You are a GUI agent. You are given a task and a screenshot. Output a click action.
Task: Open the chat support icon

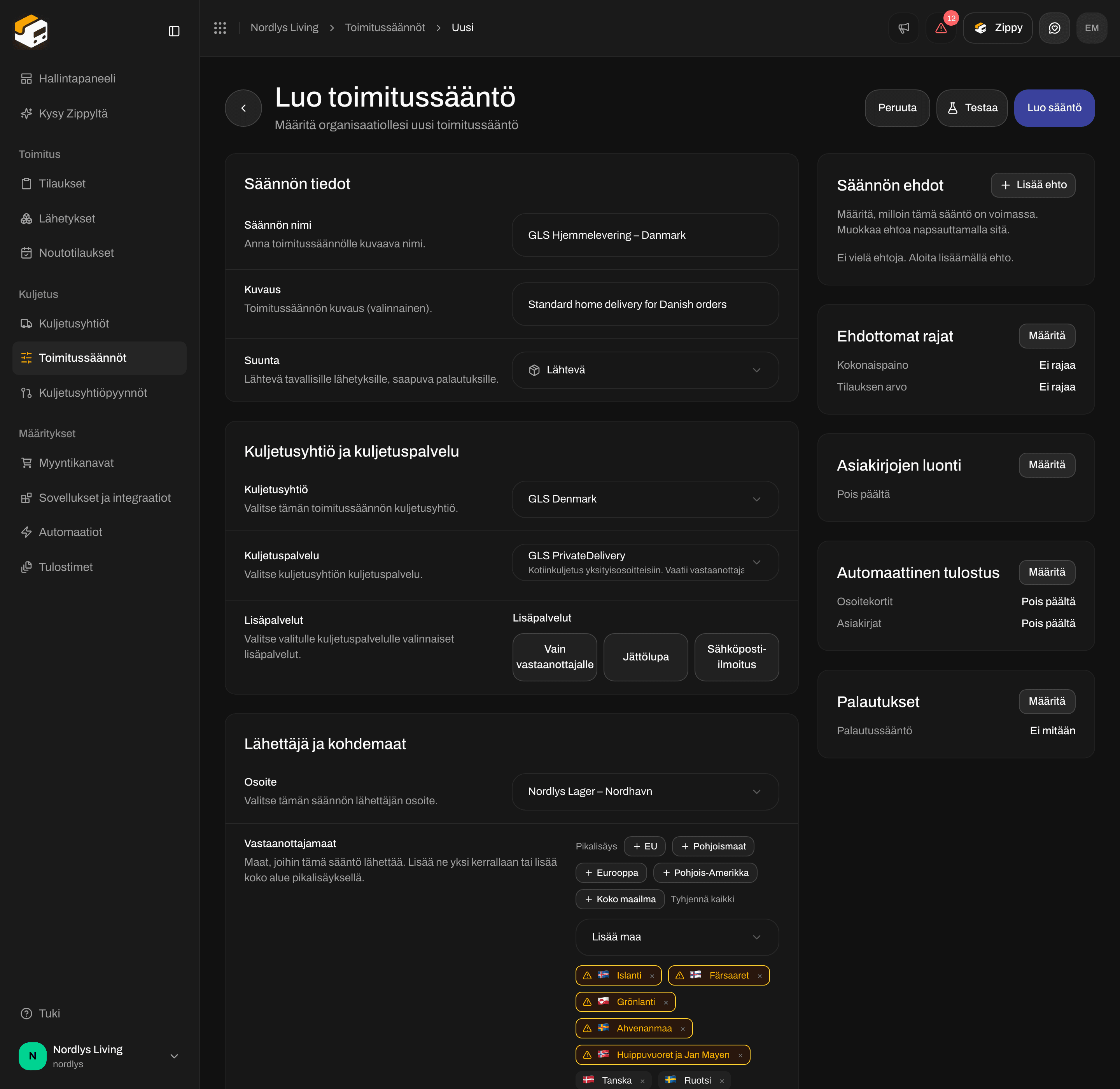1054,28
